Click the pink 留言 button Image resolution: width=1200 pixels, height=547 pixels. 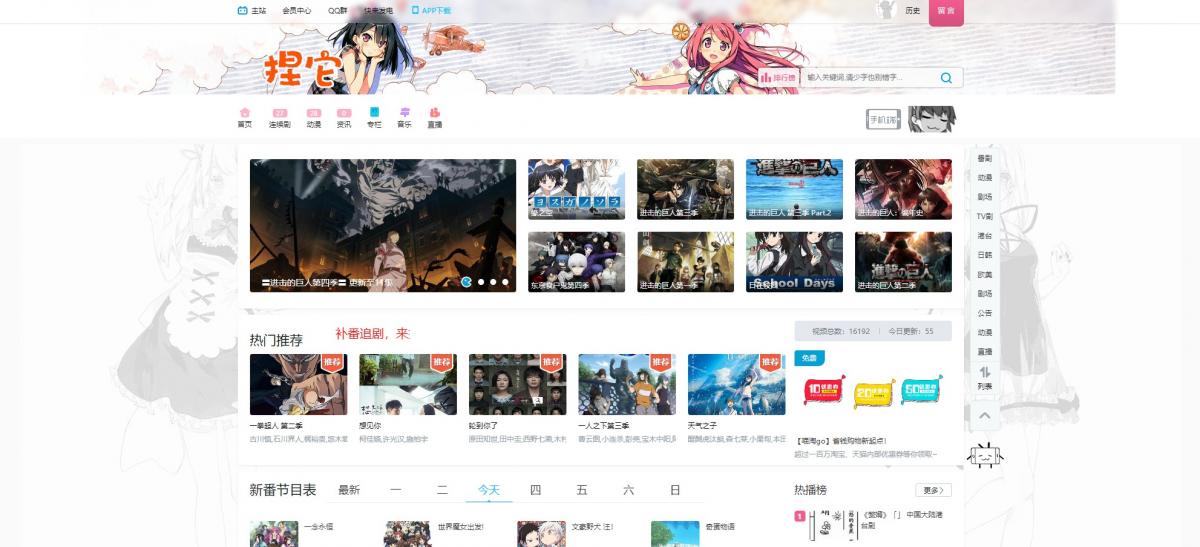[x=946, y=11]
